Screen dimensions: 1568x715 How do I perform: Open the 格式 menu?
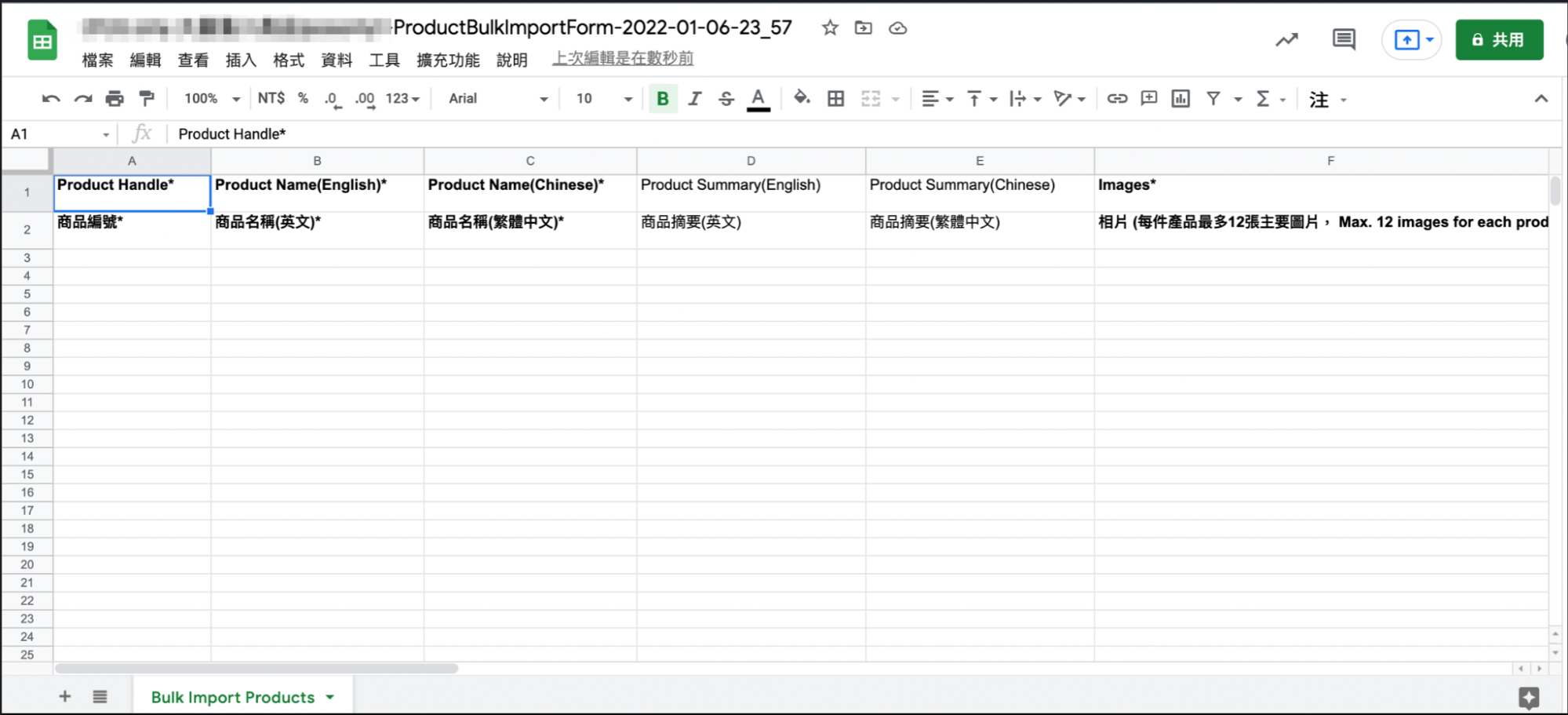coord(289,60)
